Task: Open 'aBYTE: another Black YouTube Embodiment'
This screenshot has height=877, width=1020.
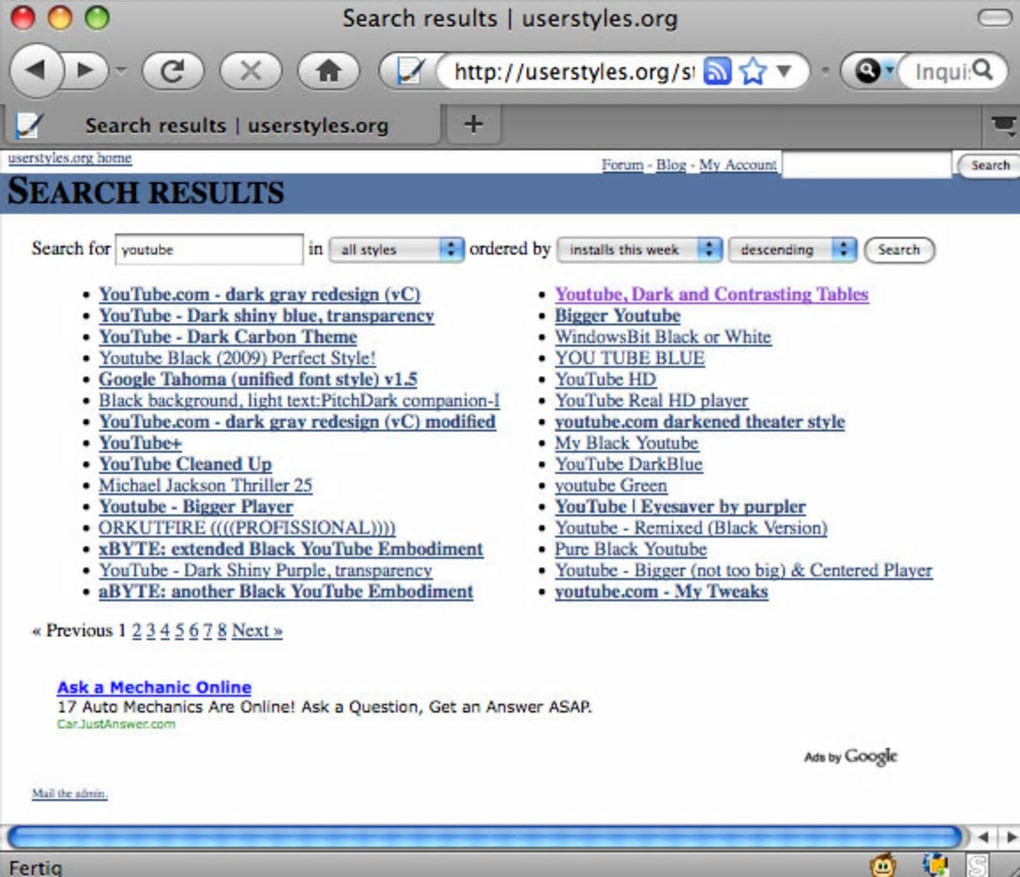Action: 286,591
